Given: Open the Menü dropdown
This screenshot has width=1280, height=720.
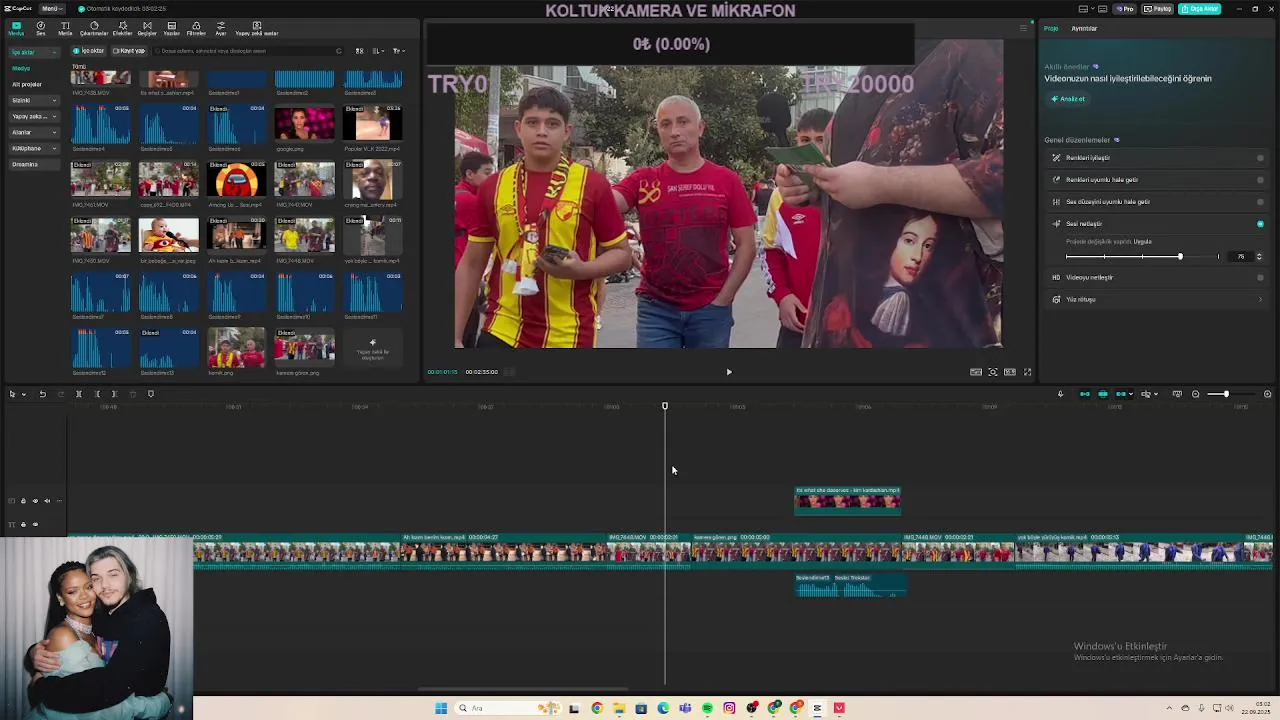Looking at the screenshot, I should point(51,9).
